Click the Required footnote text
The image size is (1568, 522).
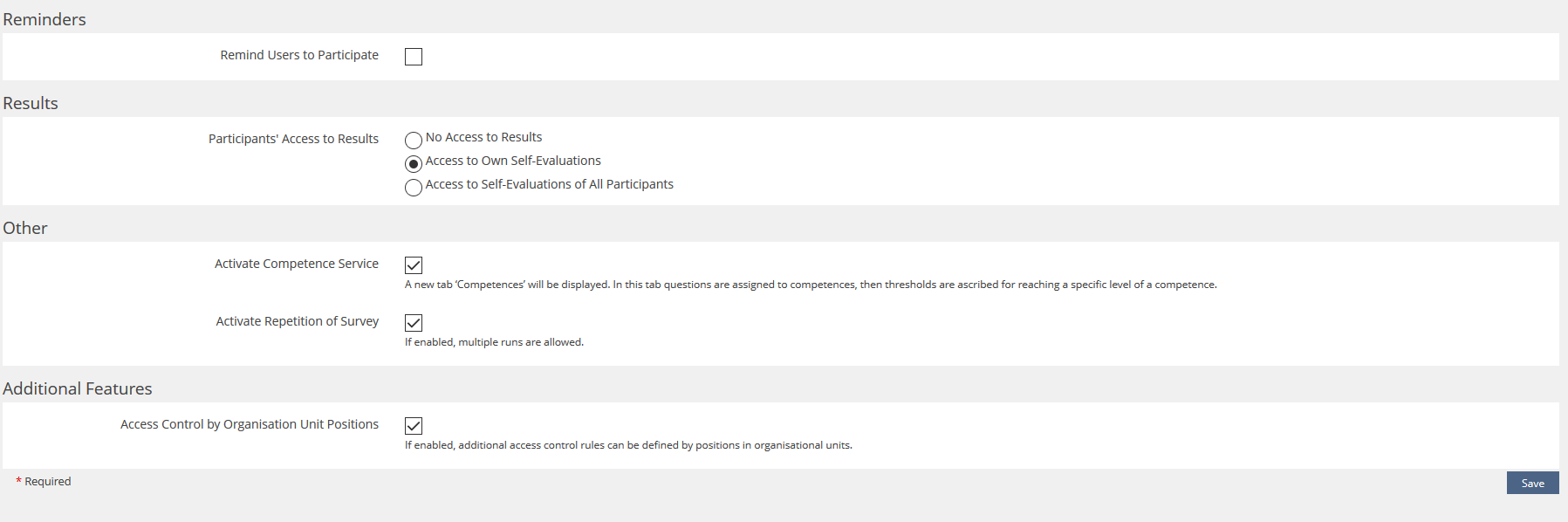(x=47, y=482)
